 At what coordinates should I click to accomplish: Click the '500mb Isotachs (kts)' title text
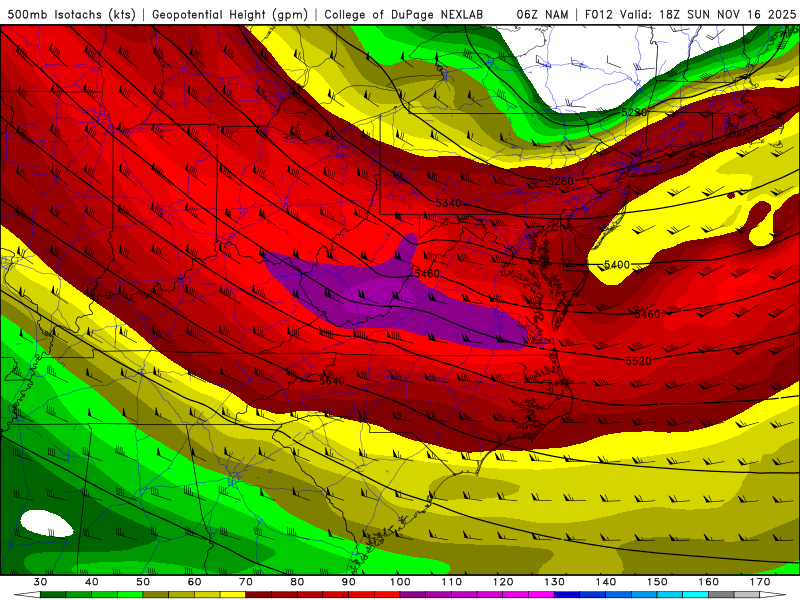point(71,14)
